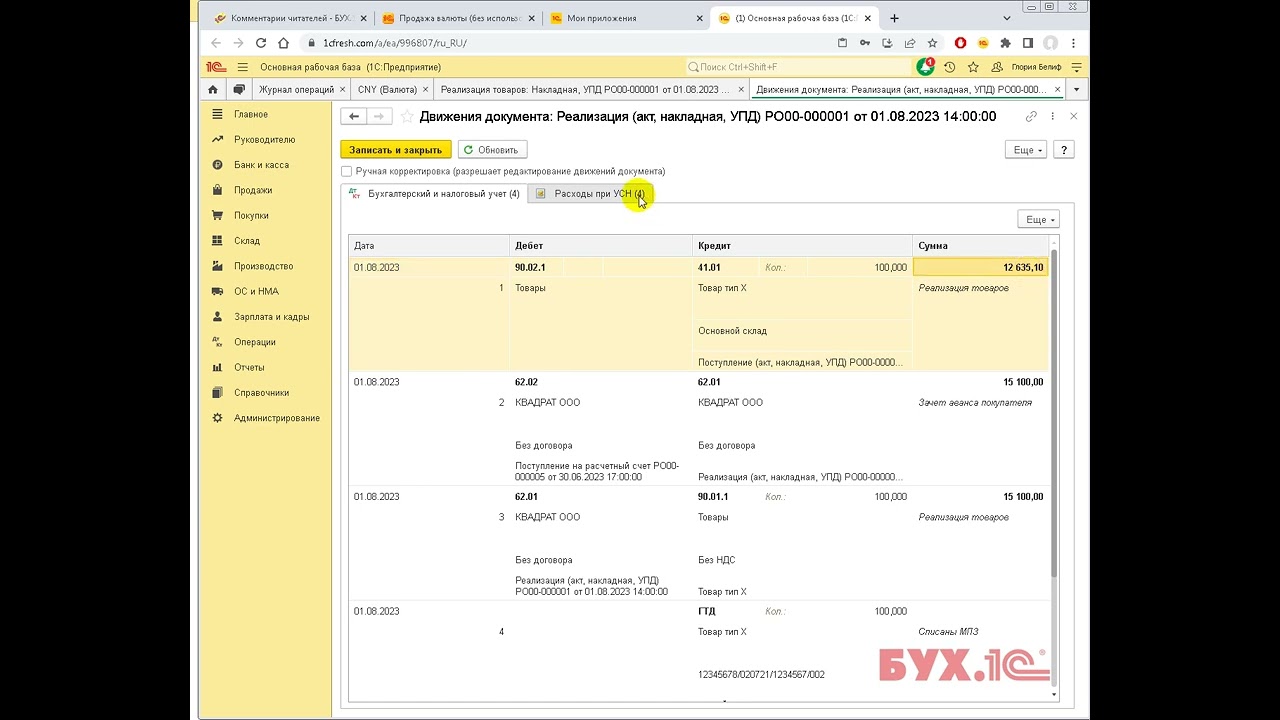Viewport: 1280px width, 720px height.
Task: Open the Продажи section
Action: coord(253,190)
